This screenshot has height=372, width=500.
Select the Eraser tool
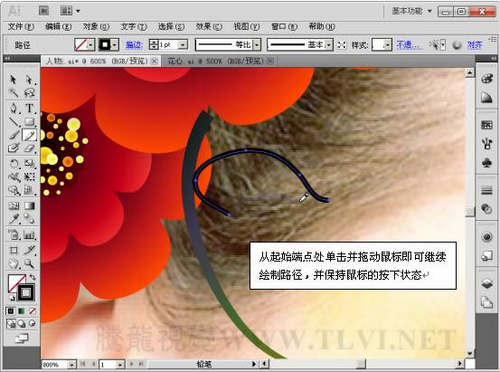(x=29, y=148)
